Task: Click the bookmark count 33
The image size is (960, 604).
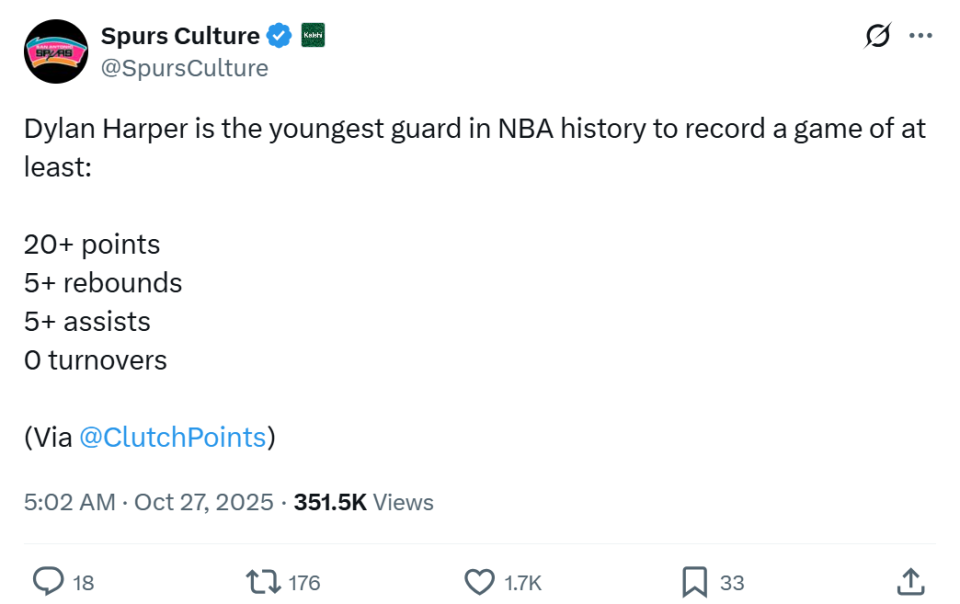Action: [732, 582]
